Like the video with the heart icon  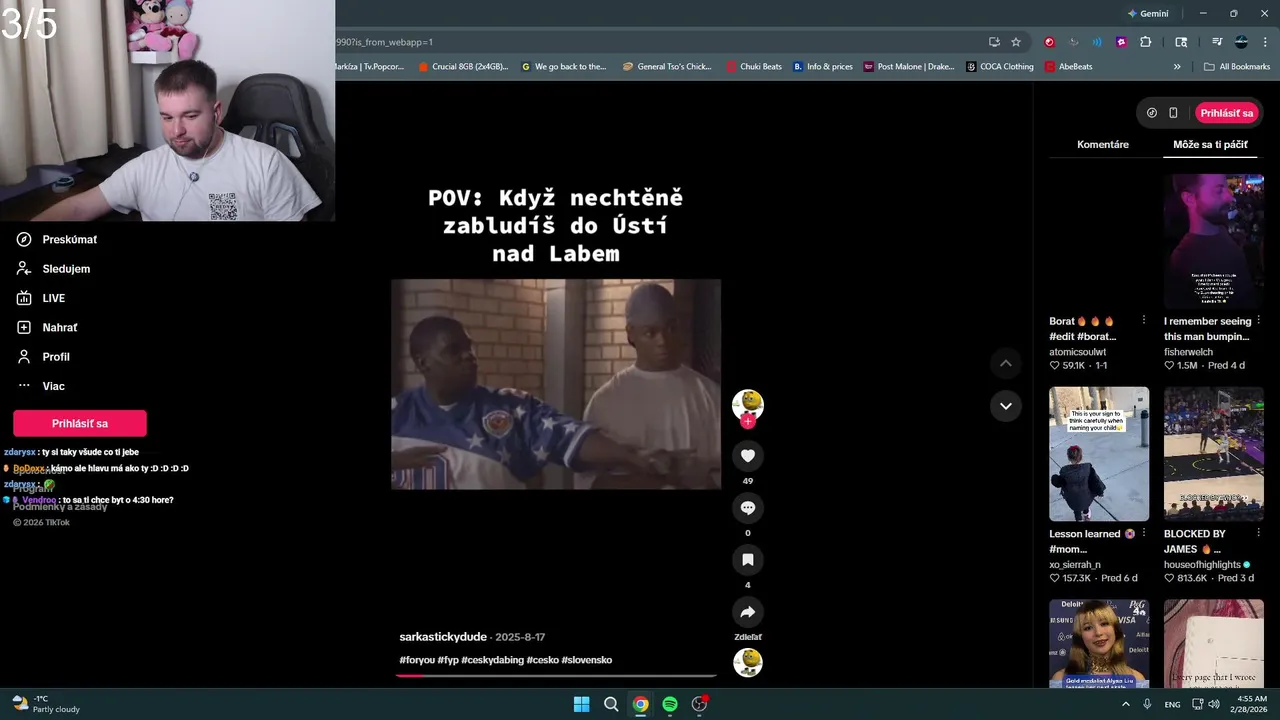[747, 456]
